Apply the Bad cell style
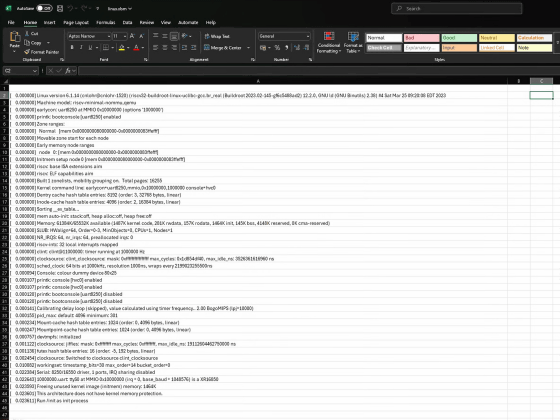Image resolution: width=560 pixels, height=420 pixels. point(421,38)
